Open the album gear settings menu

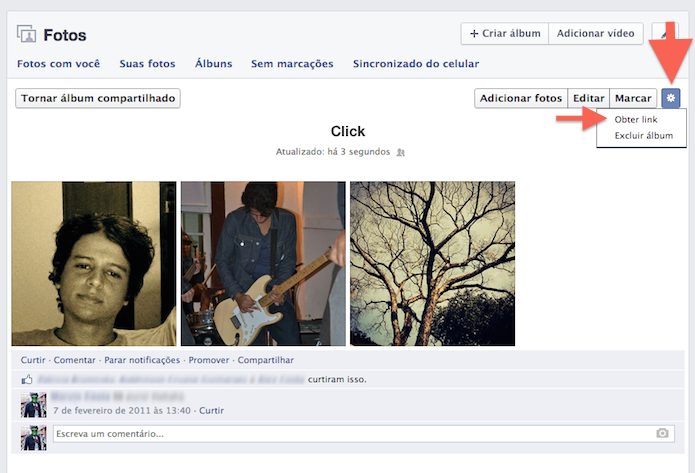tap(671, 98)
